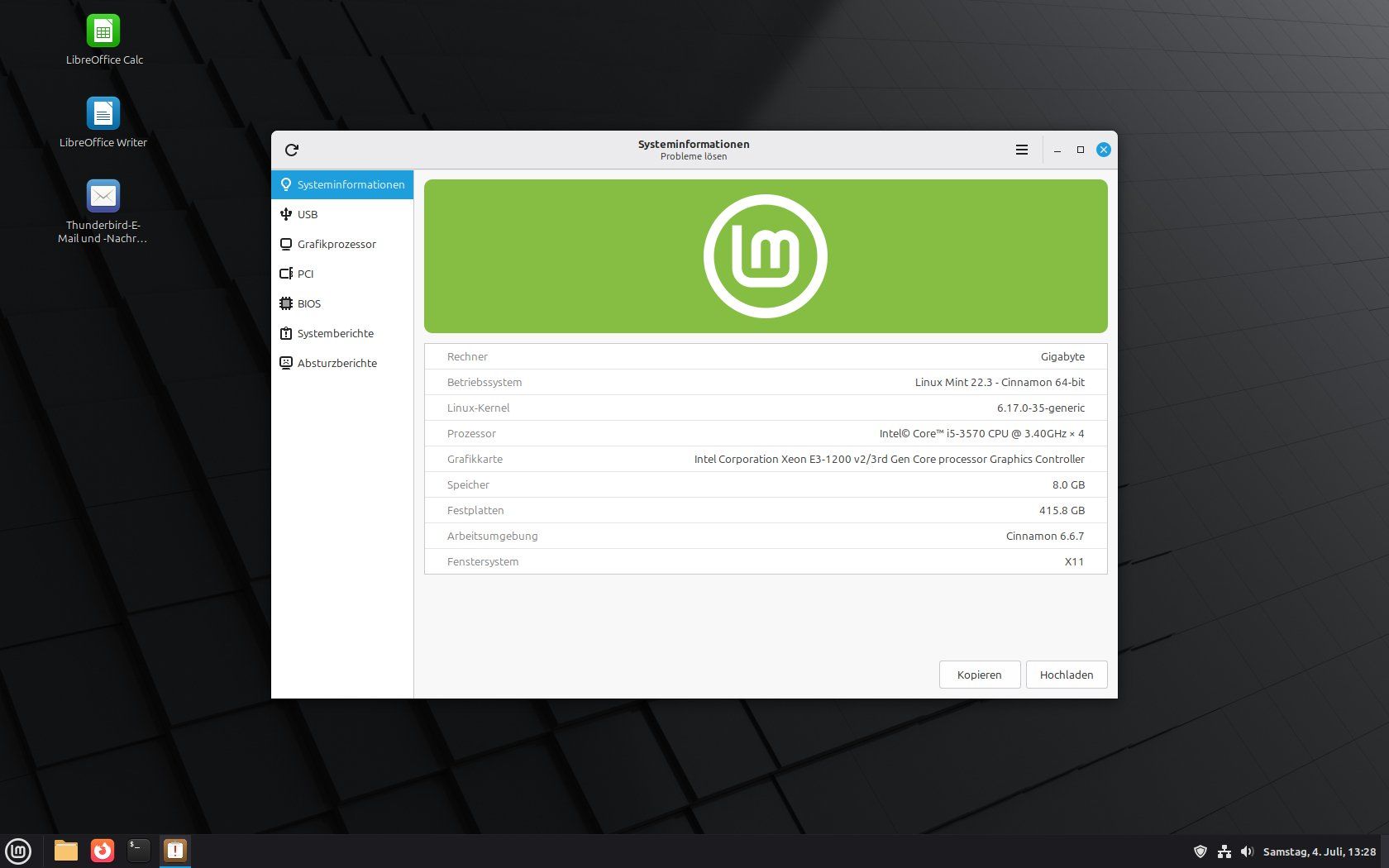Image resolution: width=1389 pixels, height=868 pixels.
Task: Select the USB sidebar entry
Action: tap(342, 214)
